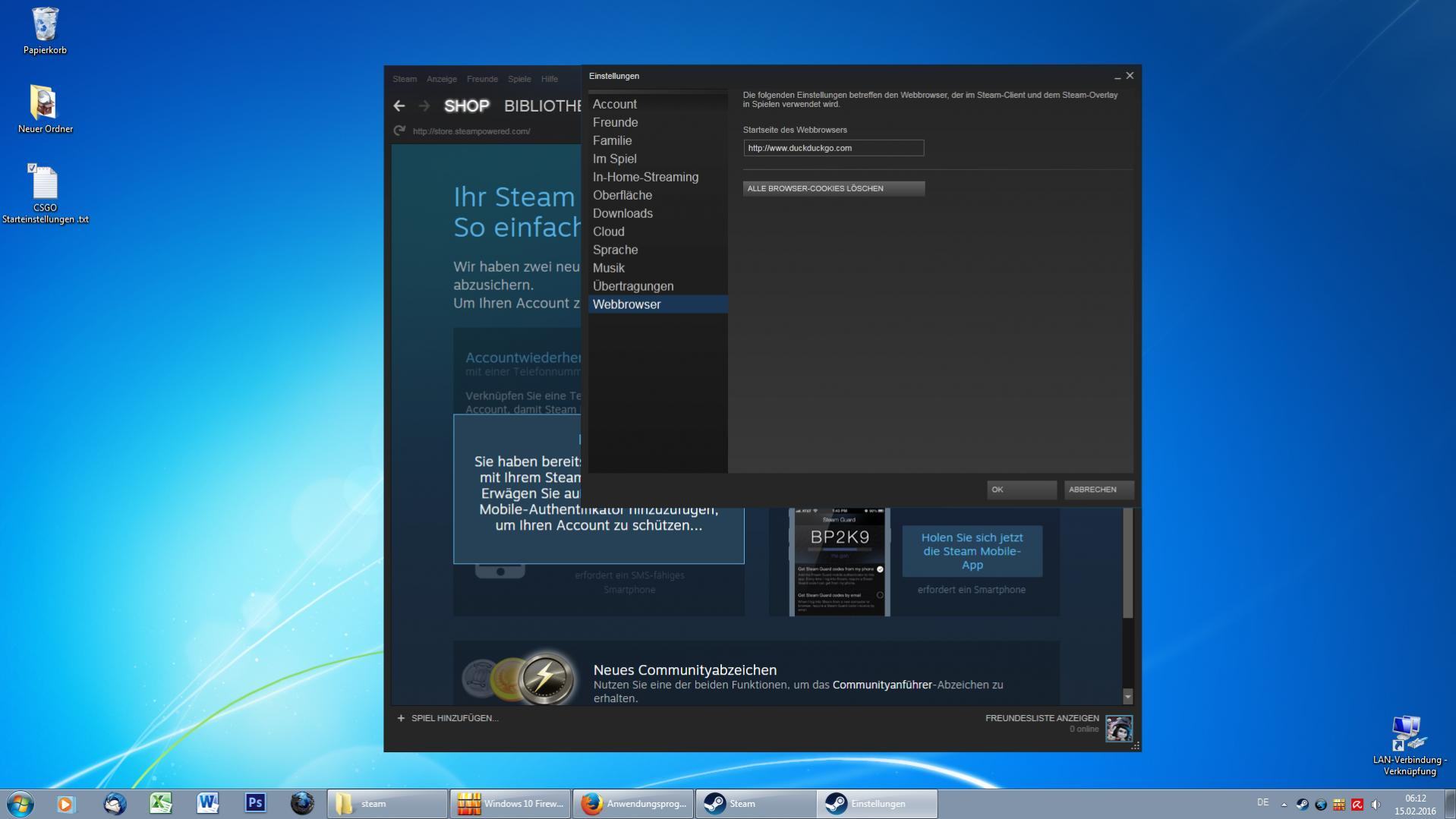Screen dimensions: 1456x819
Task: Confirm settings with OK button
Action: (x=1022, y=490)
